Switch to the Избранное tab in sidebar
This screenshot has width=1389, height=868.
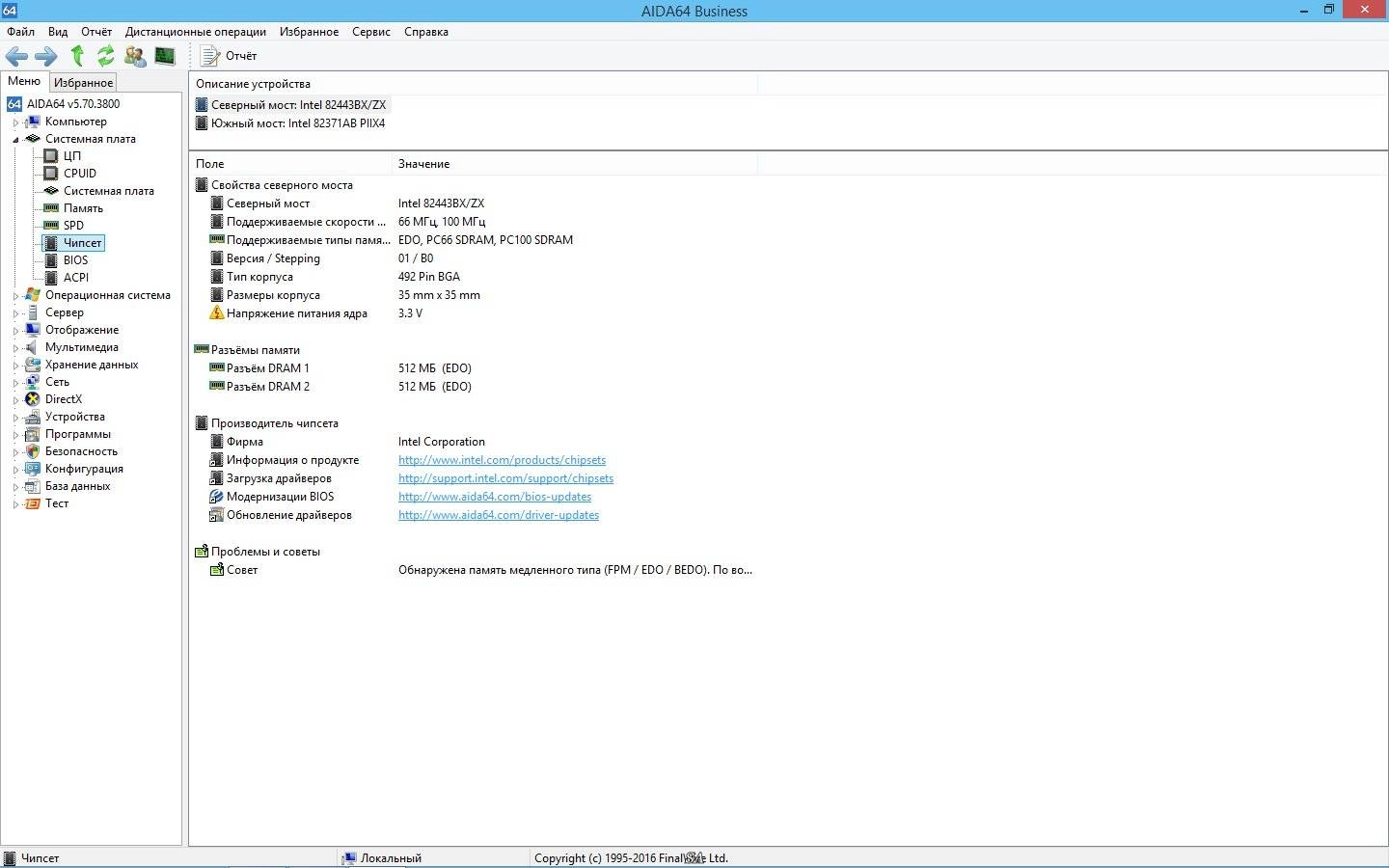pyautogui.click(x=83, y=83)
